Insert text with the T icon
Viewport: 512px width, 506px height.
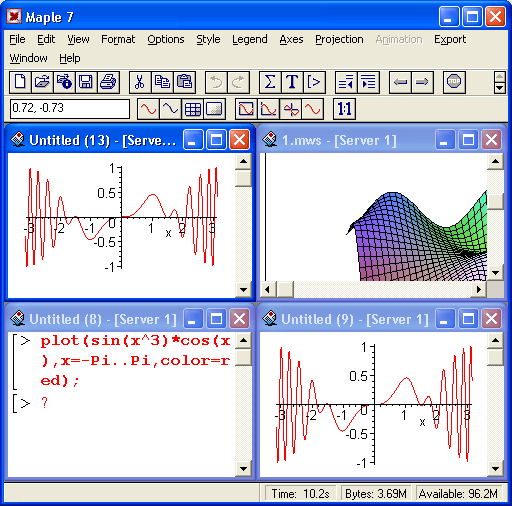point(292,82)
